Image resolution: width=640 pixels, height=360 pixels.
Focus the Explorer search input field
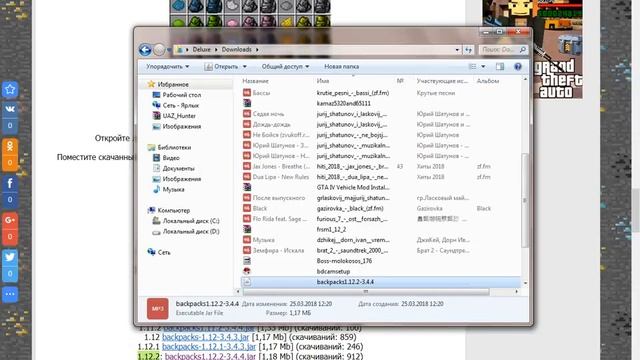pyautogui.click(x=499, y=50)
